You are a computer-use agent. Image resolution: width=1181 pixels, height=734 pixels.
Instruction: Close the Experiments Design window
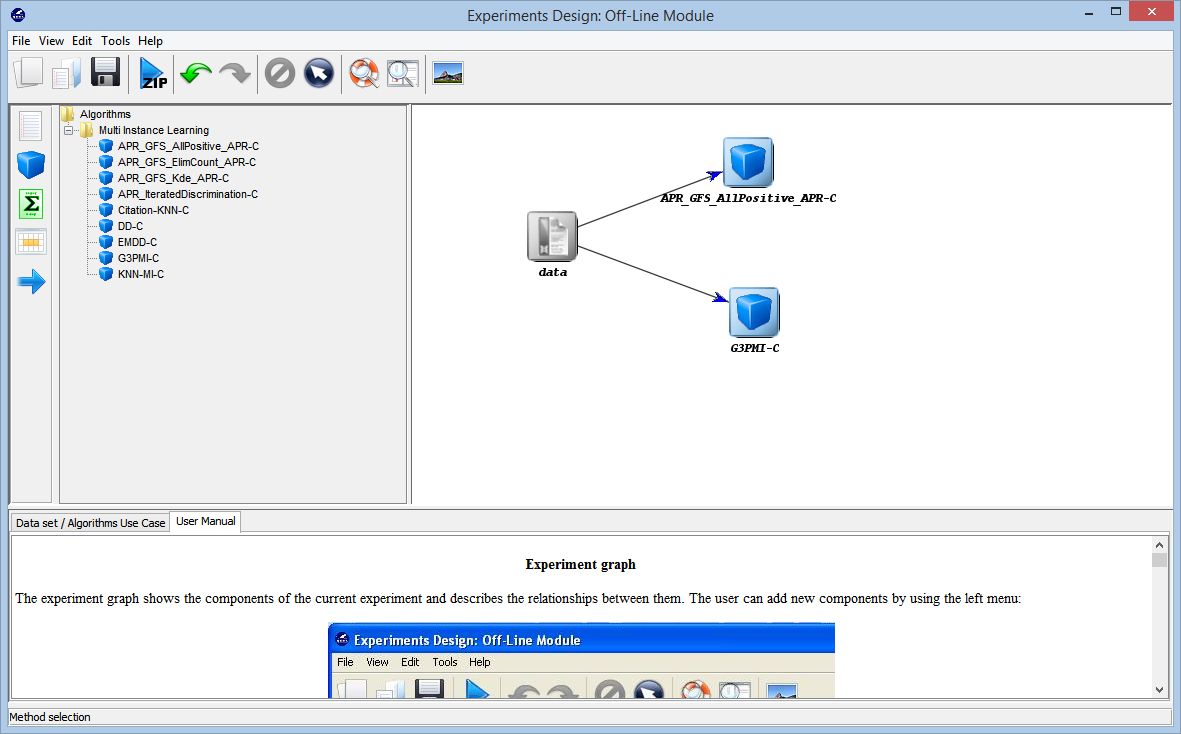tap(1152, 12)
